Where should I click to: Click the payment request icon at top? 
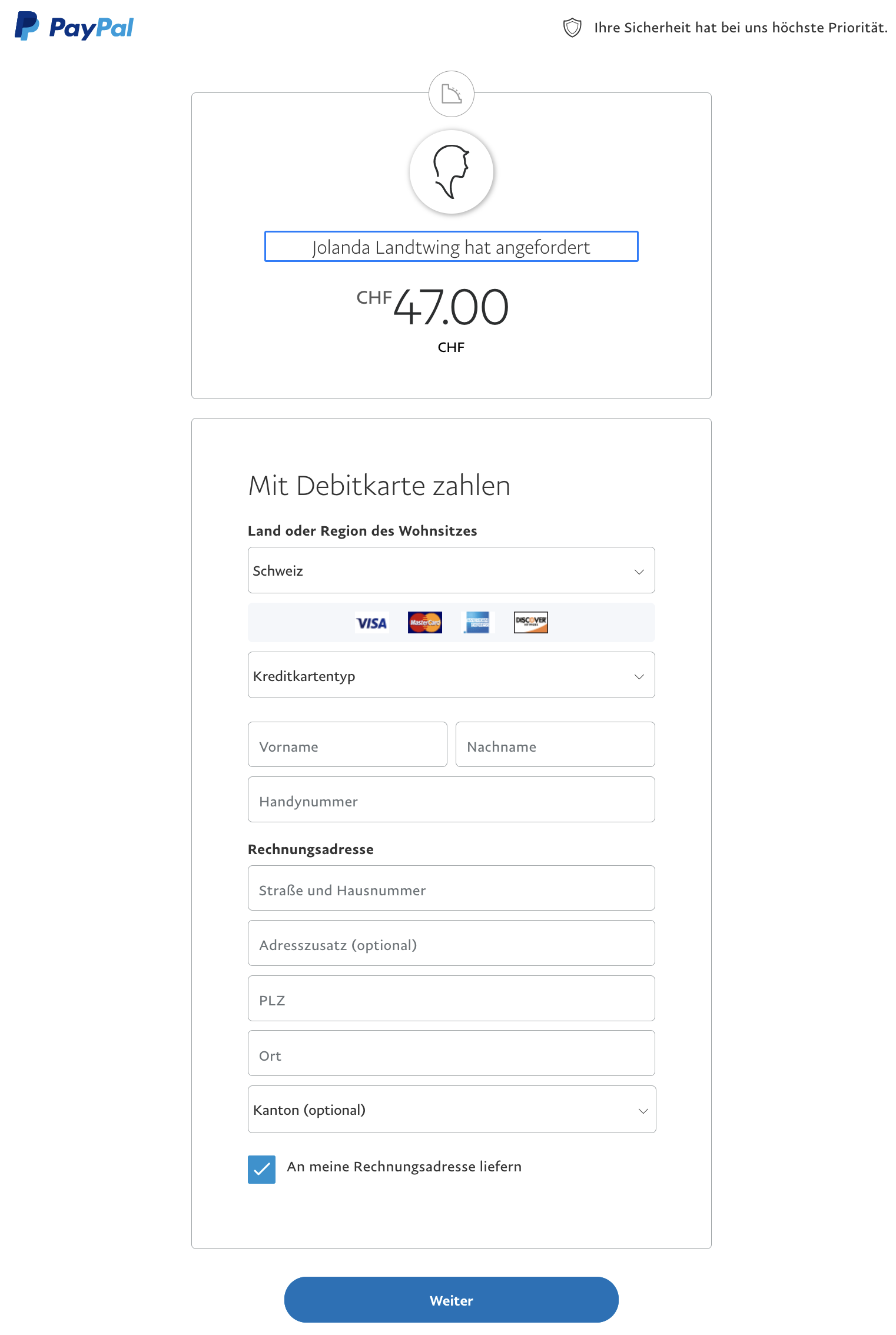(x=452, y=94)
